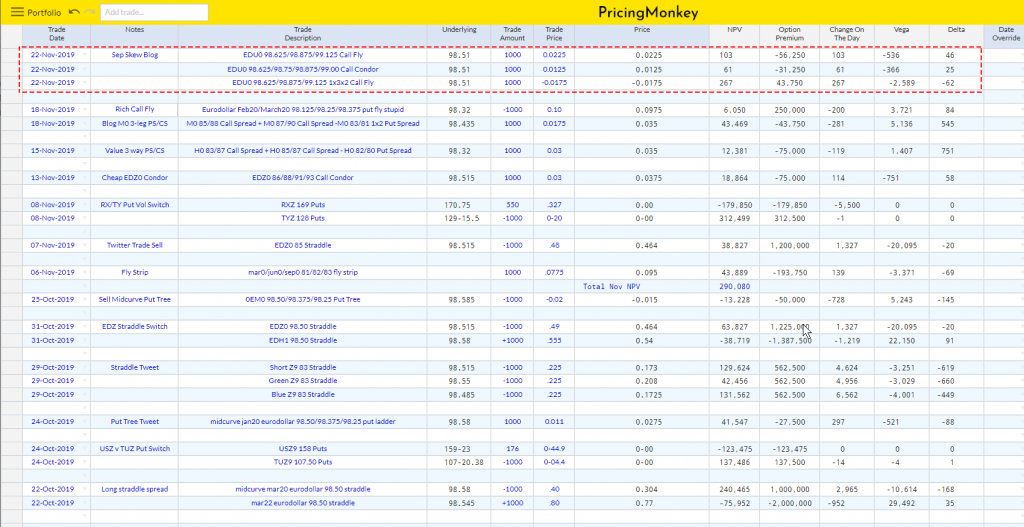Open date dropdown on Sep Skew Blog row

85,56
